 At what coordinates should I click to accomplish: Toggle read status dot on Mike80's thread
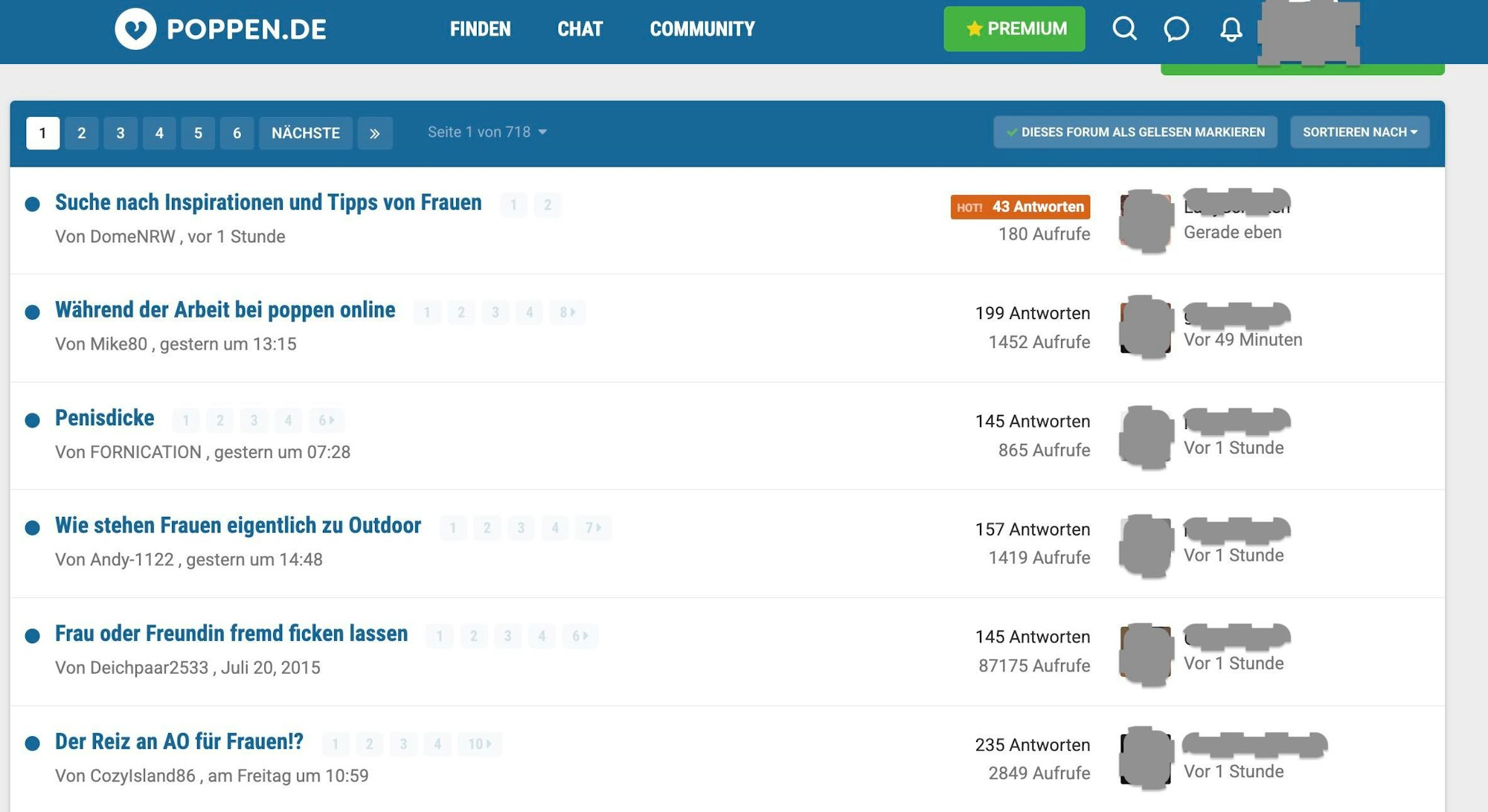coord(33,312)
